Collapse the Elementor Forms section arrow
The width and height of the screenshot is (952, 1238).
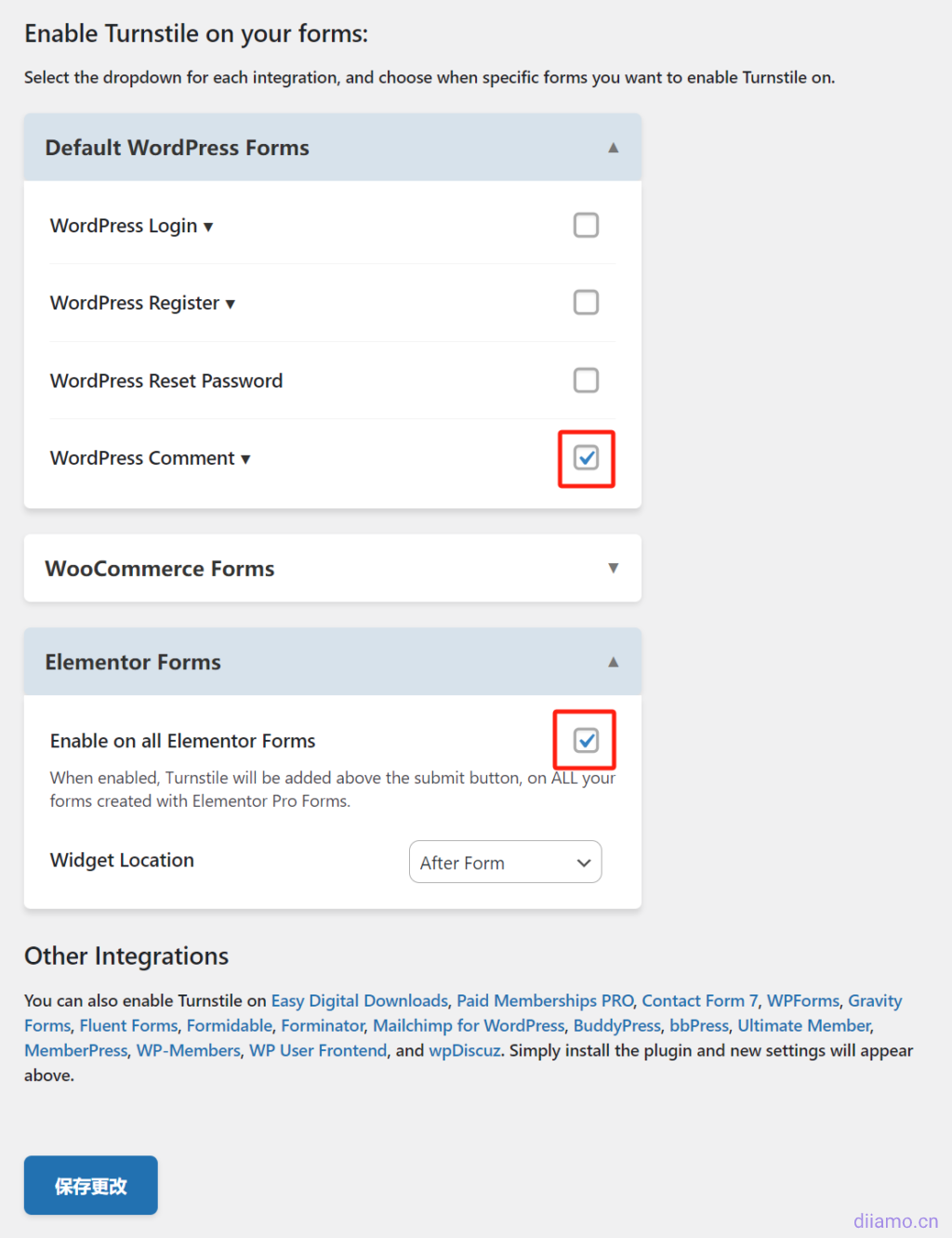pos(613,662)
